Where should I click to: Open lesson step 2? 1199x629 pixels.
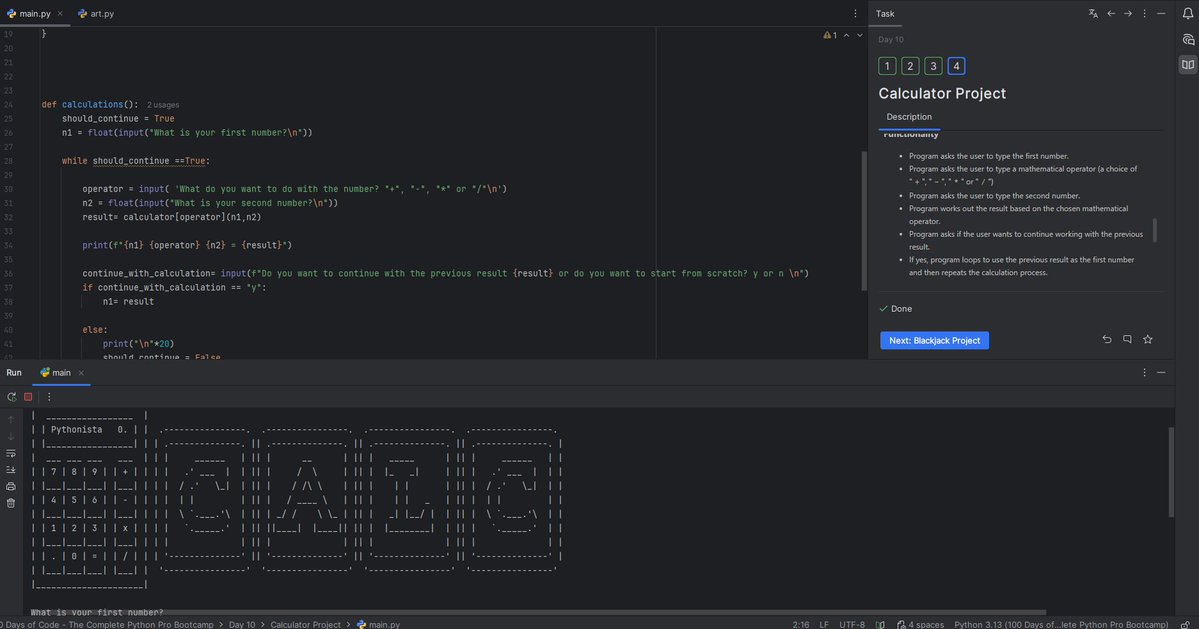tap(910, 66)
